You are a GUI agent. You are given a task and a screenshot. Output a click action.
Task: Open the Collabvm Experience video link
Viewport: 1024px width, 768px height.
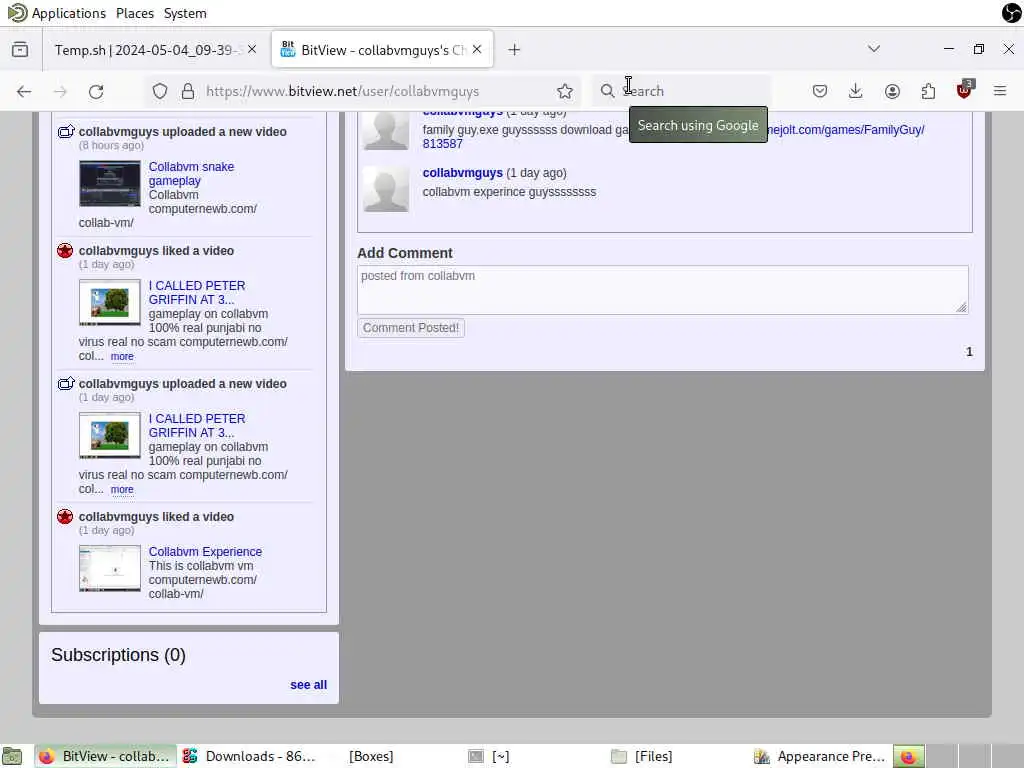(x=205, y=552)
